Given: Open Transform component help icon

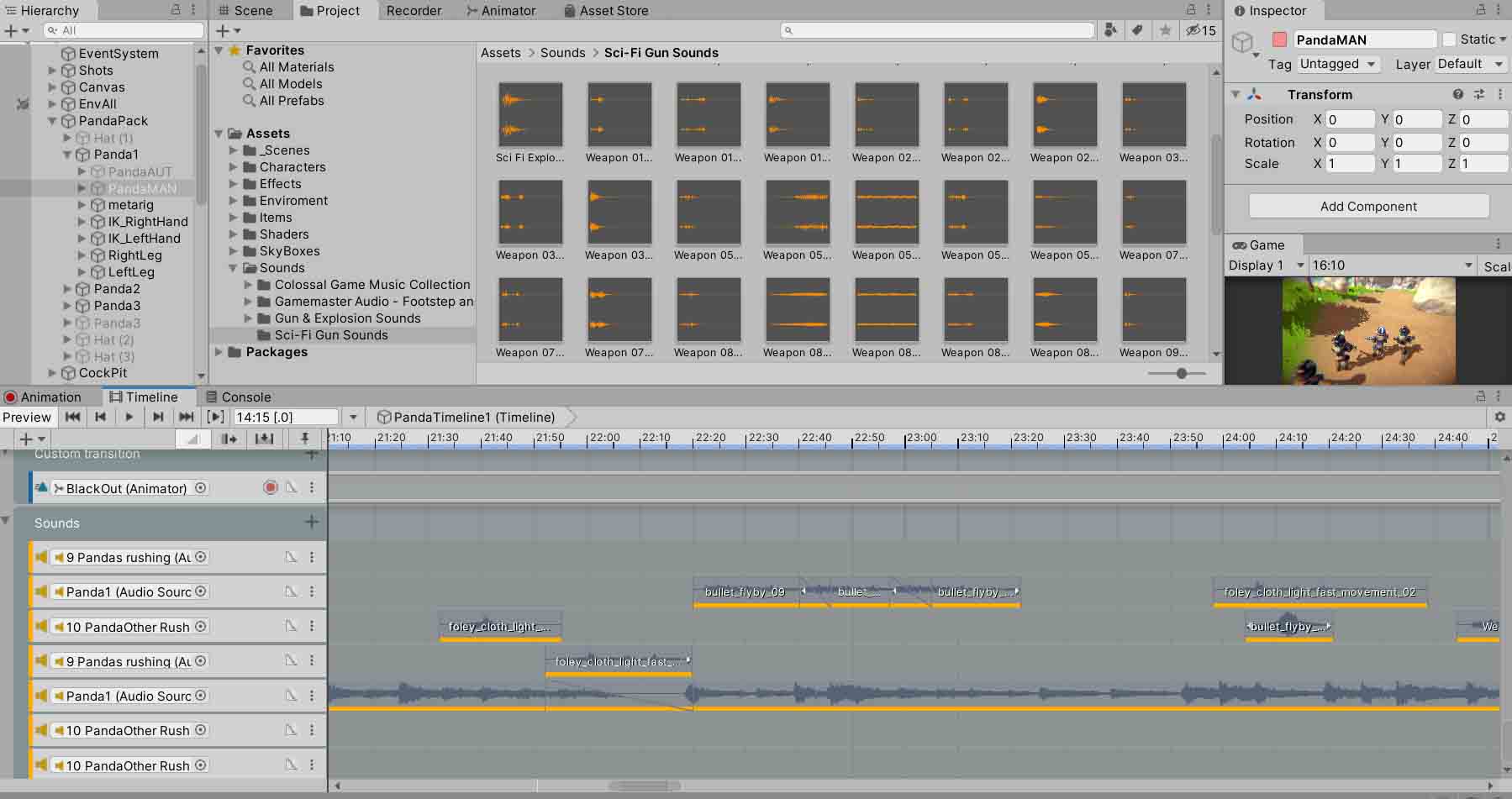Looking at the screenshot, I should (x=1458, y=94).
